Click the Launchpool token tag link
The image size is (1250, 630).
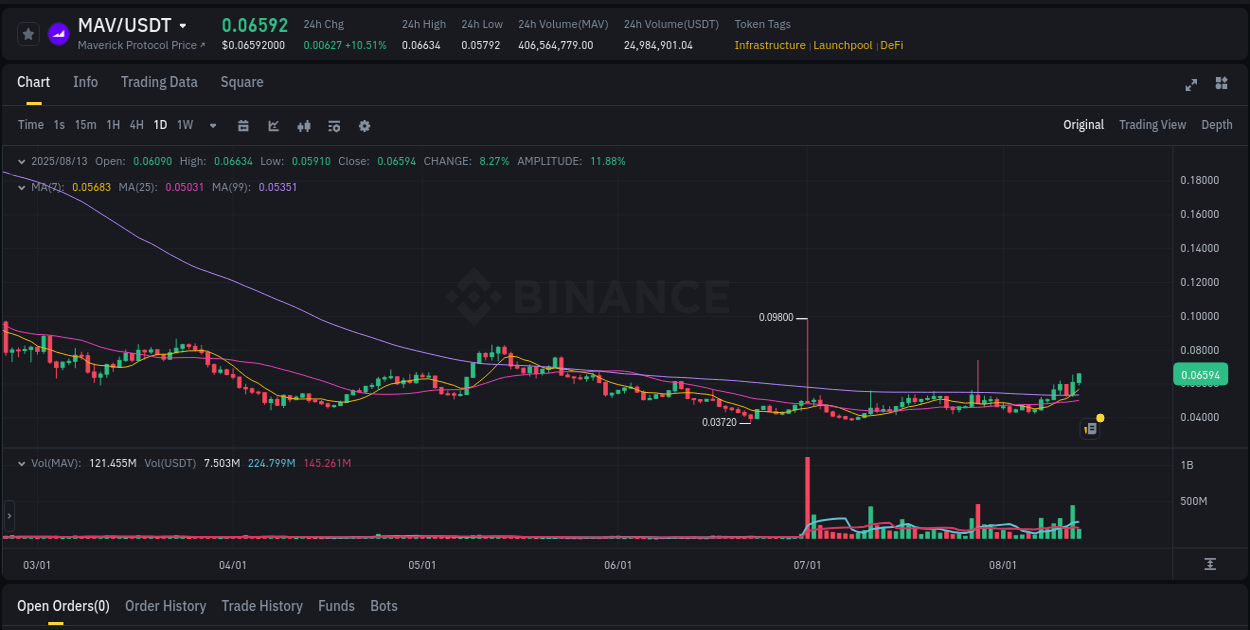pos(843,45)
